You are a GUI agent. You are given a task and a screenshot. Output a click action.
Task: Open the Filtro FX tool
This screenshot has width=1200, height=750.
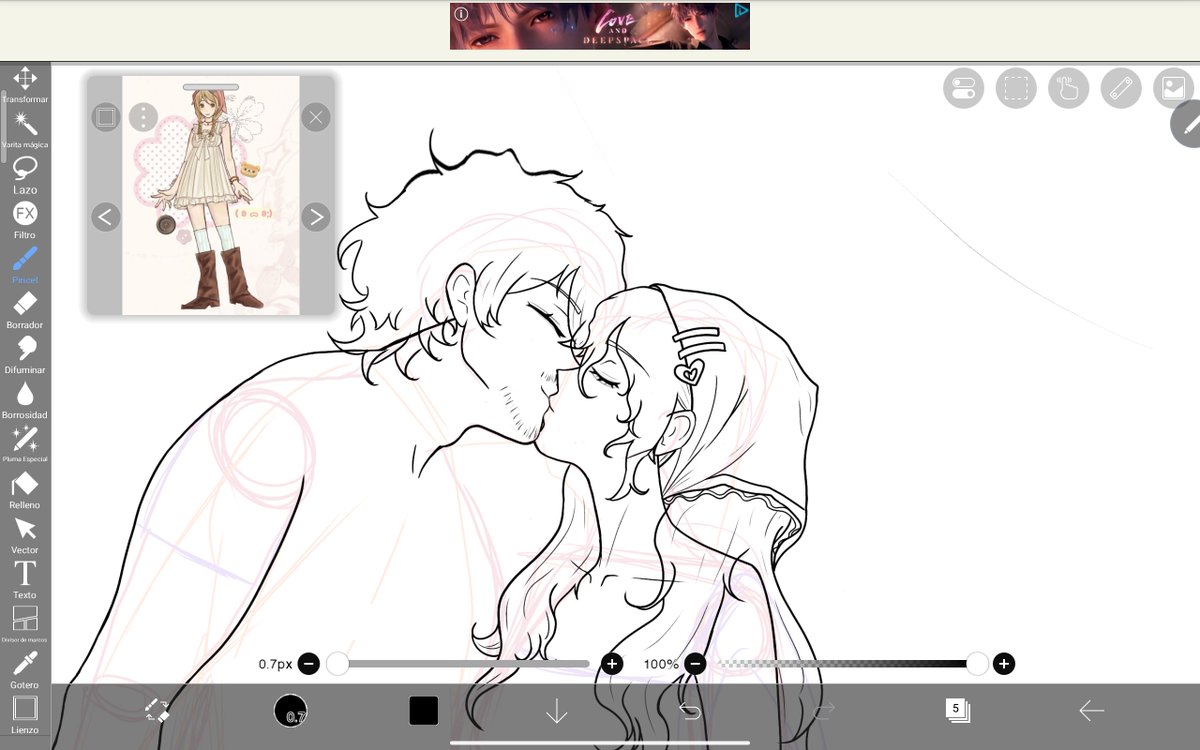pos(25,220)
